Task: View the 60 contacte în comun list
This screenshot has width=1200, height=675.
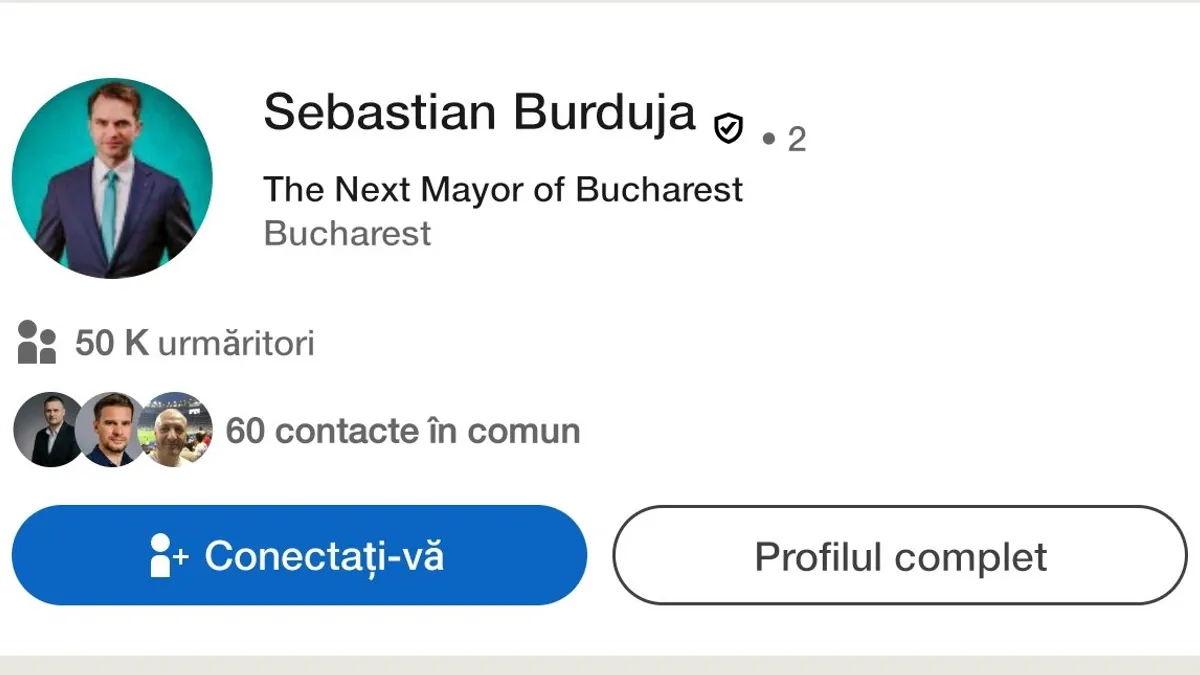Action: [403, 431]
